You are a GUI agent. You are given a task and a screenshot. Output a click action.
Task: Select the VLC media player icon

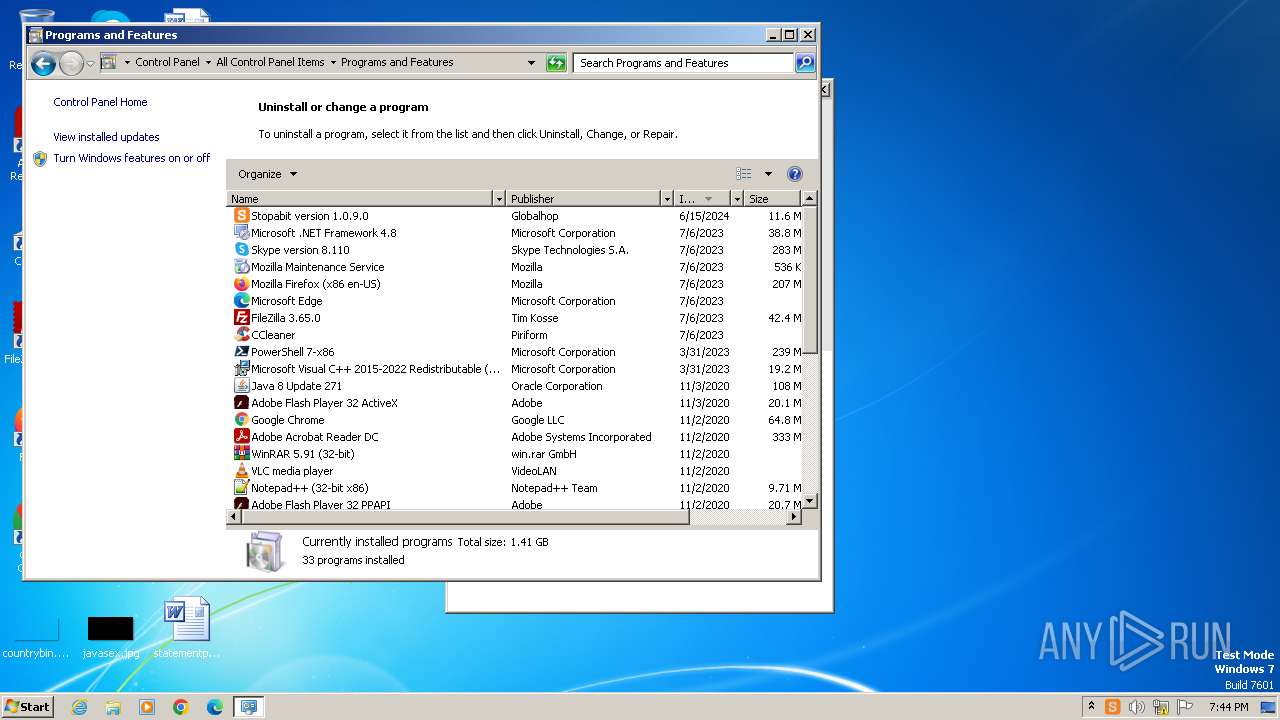[x=241, y=471]
